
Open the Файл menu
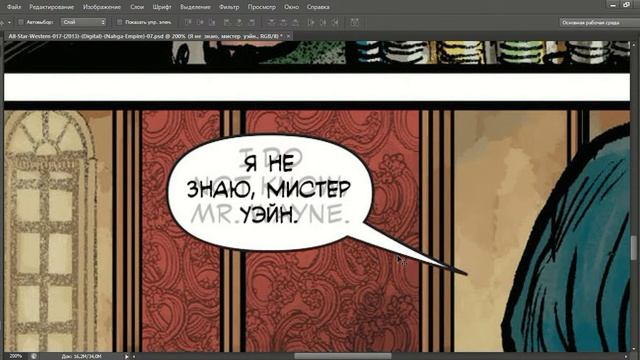coord(14,7)
